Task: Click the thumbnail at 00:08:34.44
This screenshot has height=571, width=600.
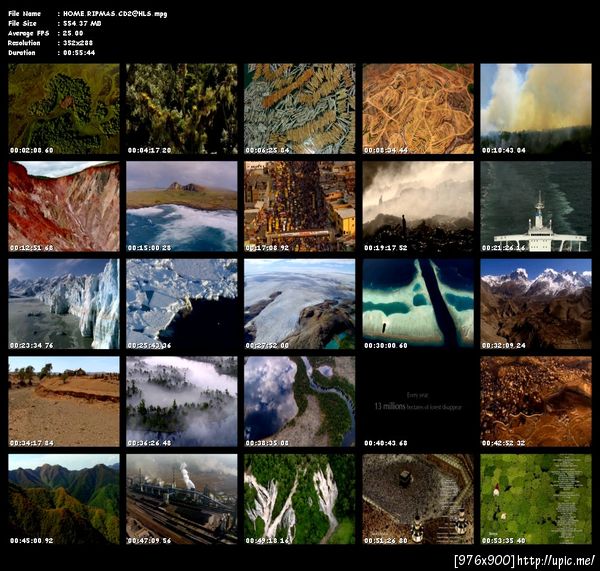Action: [x=418, y=109]
